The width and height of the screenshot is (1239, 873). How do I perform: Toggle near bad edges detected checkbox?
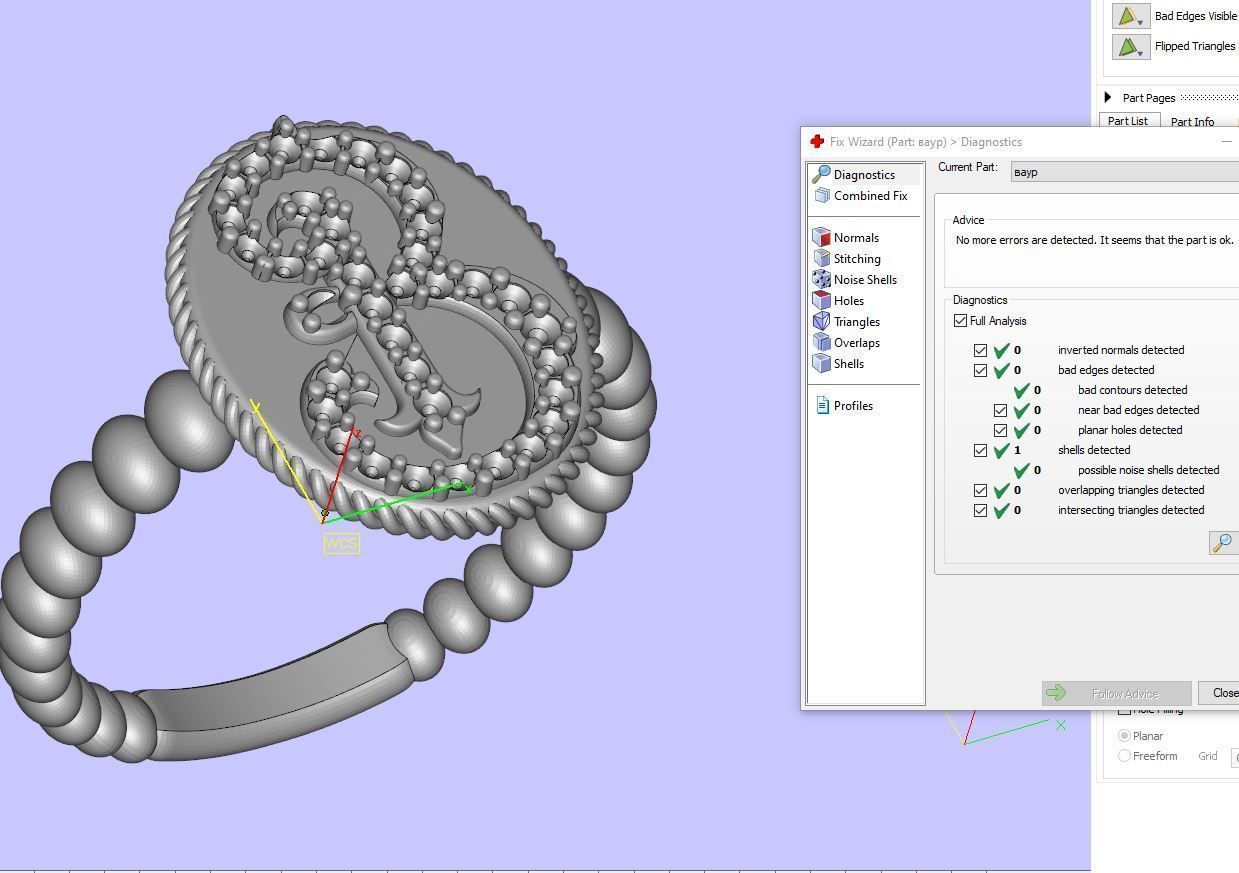point(1000,410)
